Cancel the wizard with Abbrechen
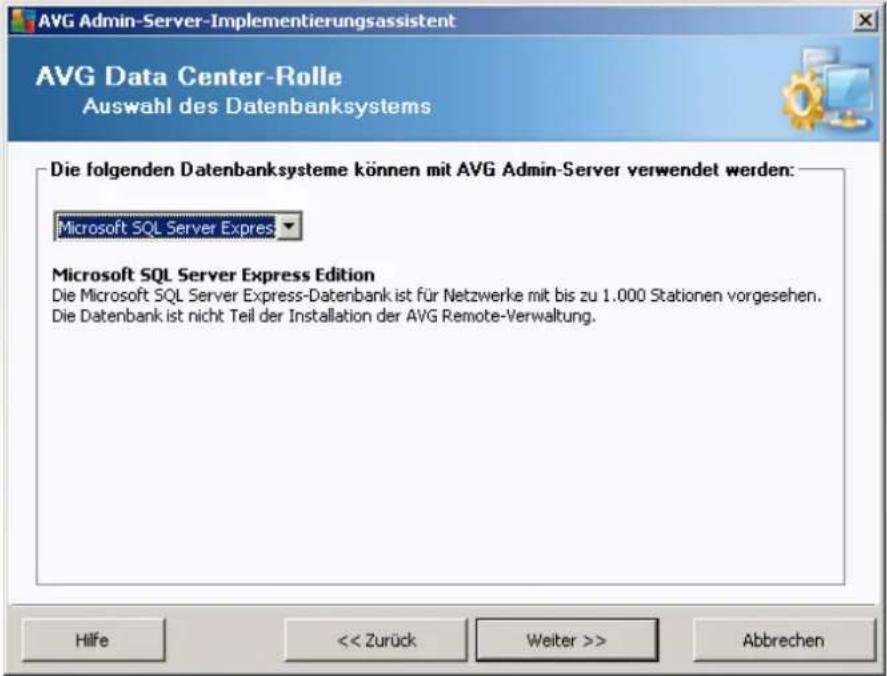This screenshot has height=676, width=887. (784, 640)
